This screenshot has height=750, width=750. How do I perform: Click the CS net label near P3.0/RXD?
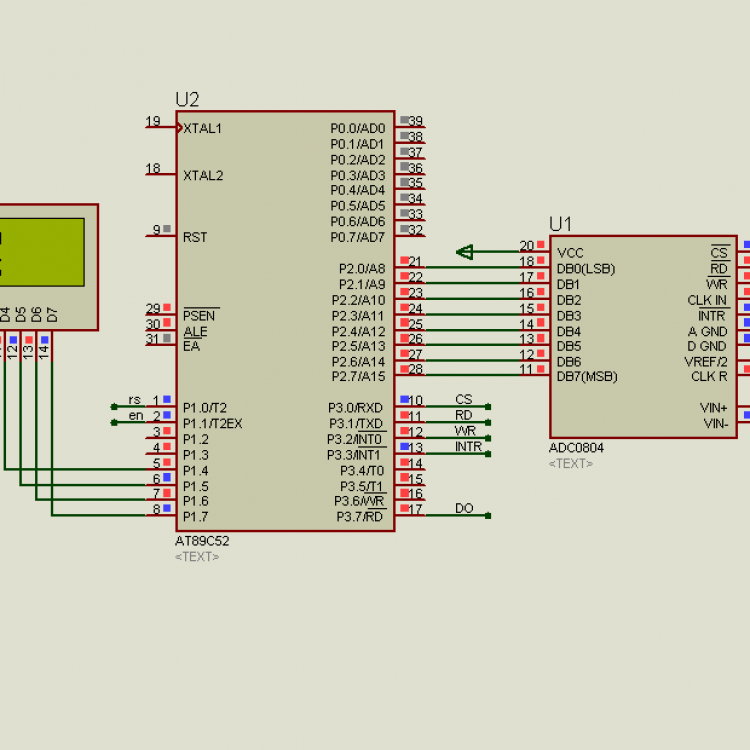point(463,400)
